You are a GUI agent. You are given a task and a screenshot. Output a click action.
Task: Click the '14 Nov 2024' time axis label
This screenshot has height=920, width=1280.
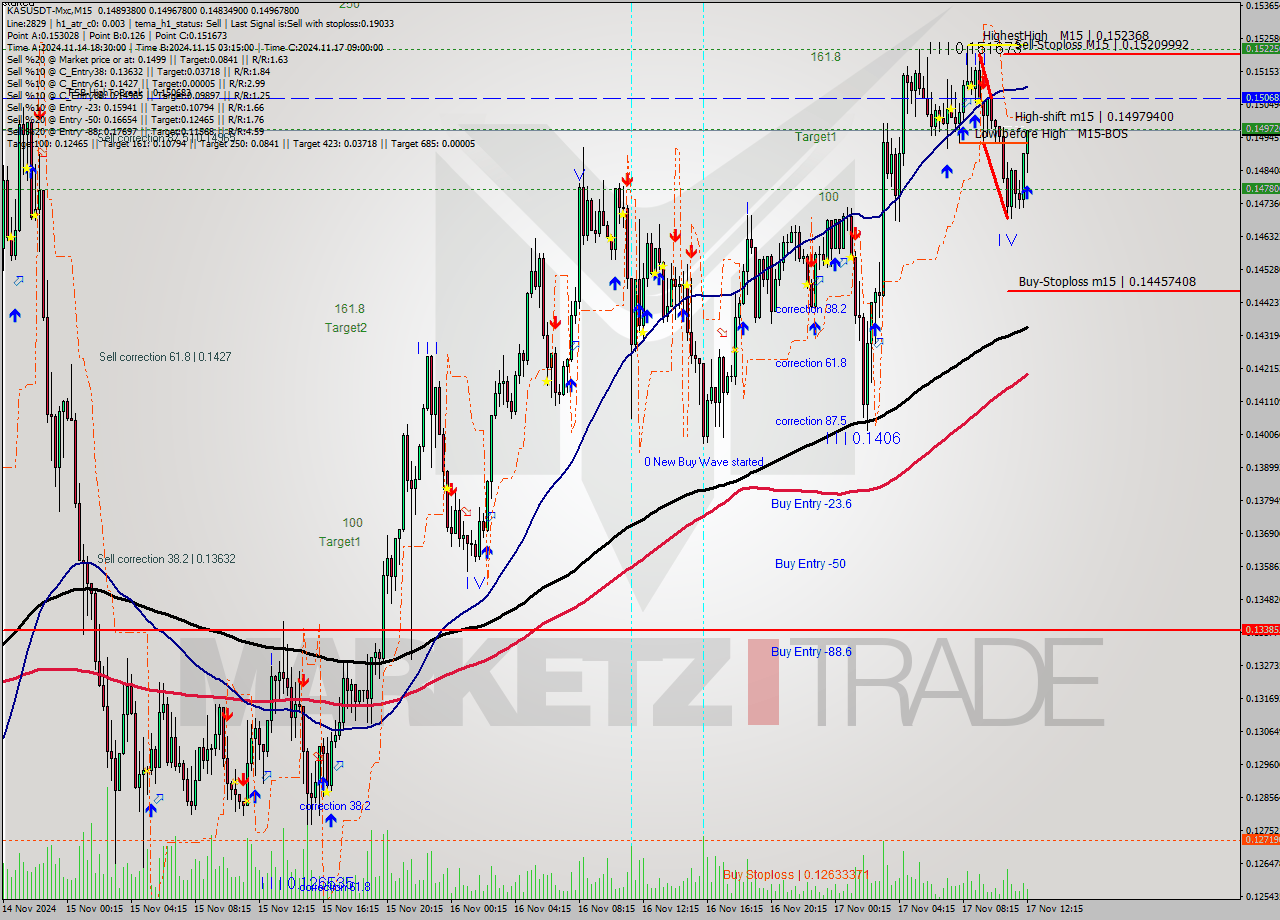[30, 910]
